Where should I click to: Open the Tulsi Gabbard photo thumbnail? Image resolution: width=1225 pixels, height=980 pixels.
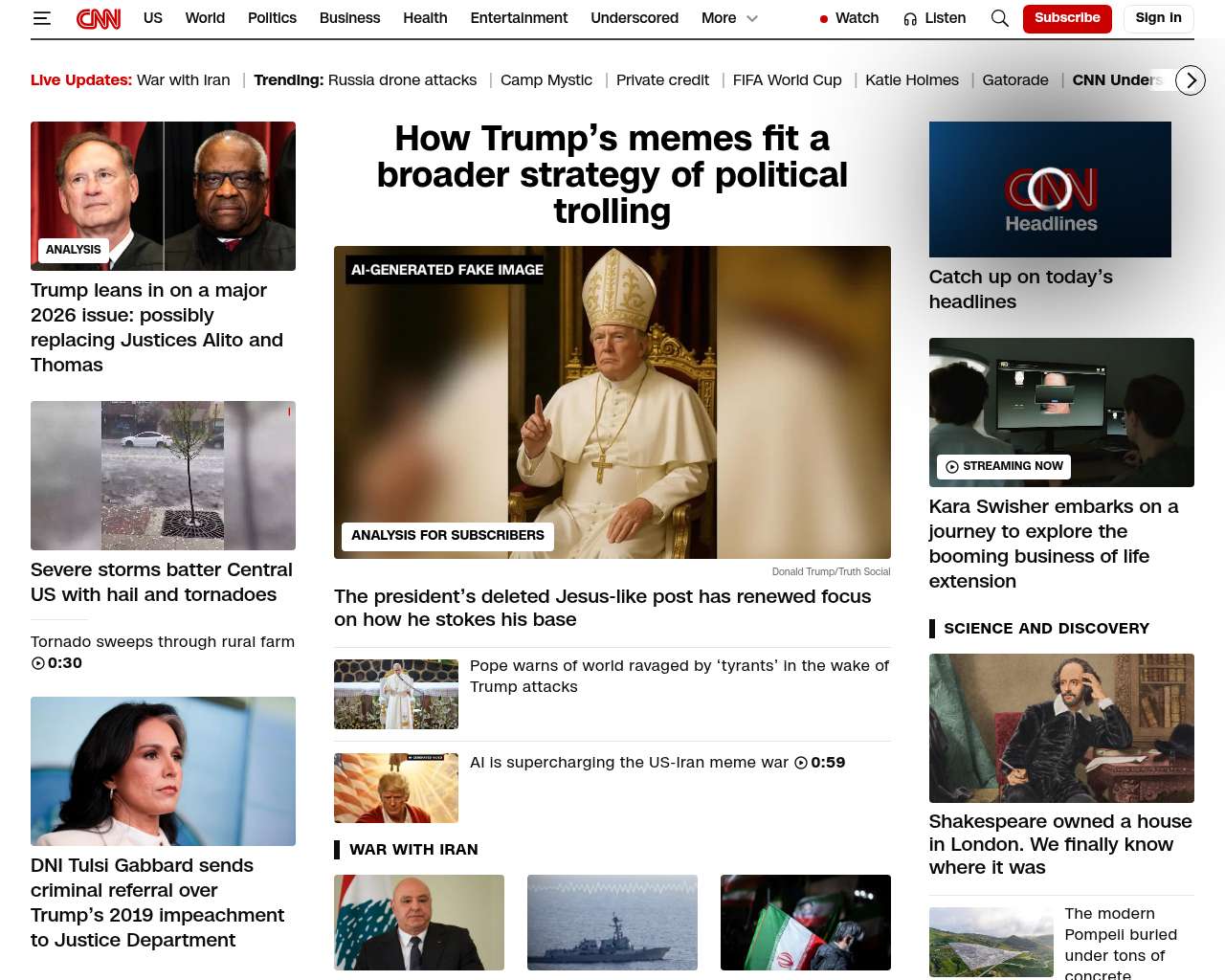pyautogui.click(x=163, y=771)
